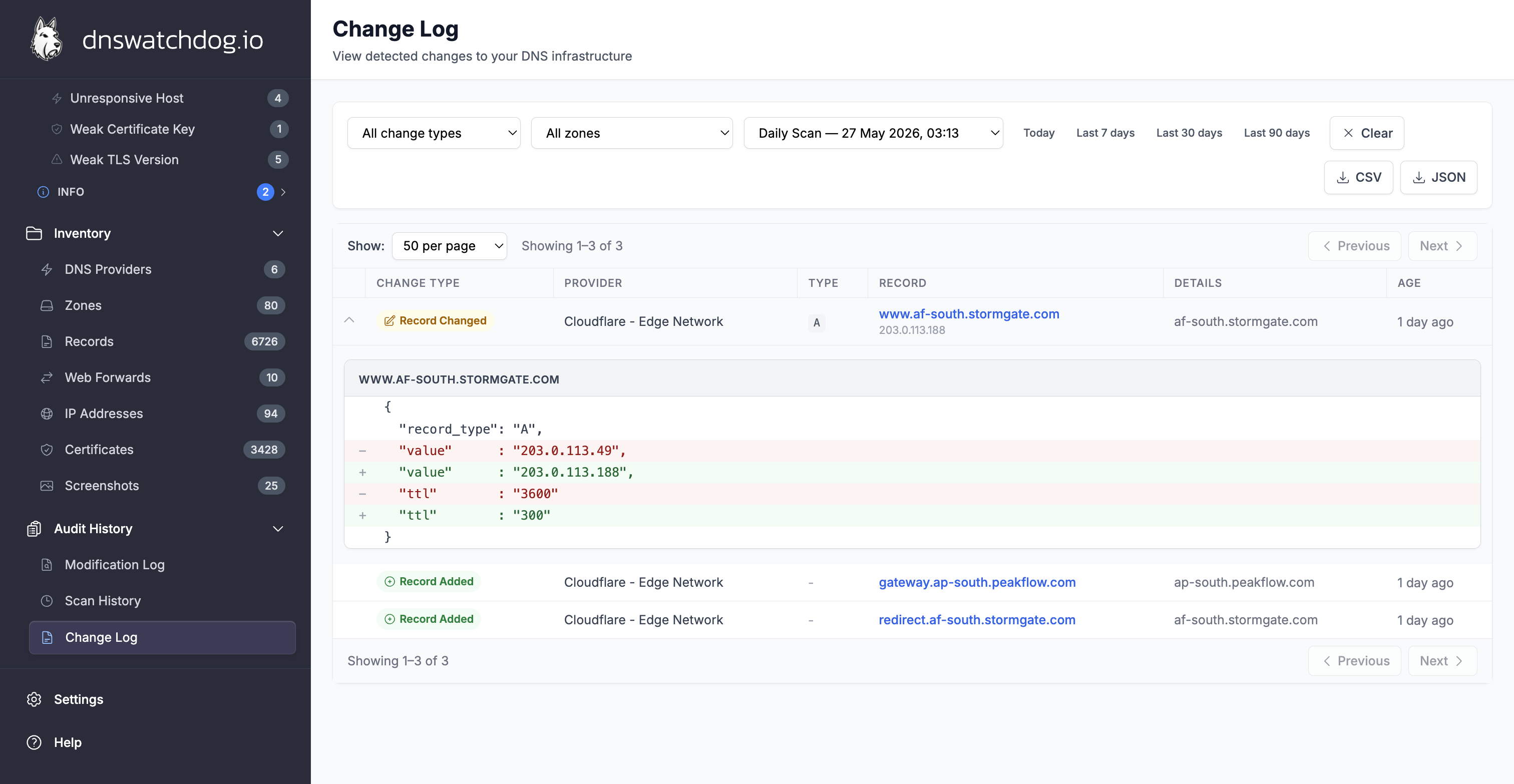
Task: Click the Inventory folder icon
Action: point(34,233)
